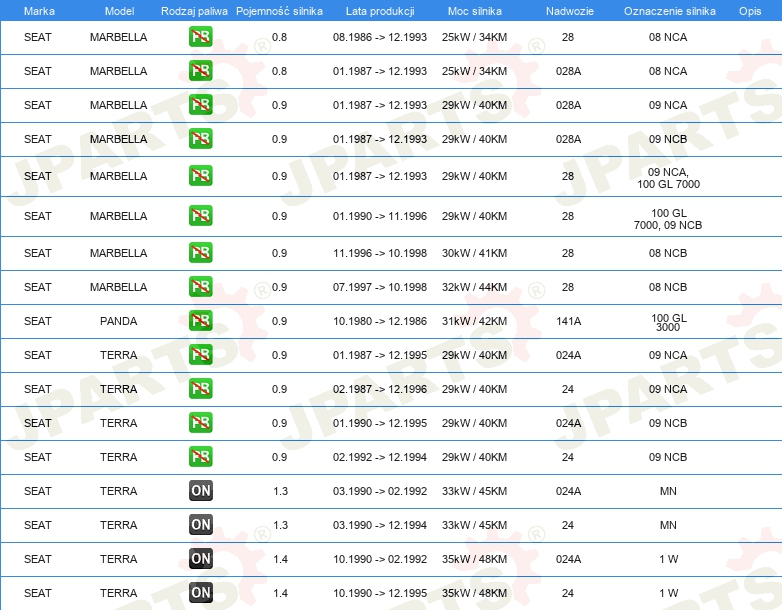Select the '03.1990 -> 12.1994' production date
The image size is (782, 610).
pyautogui.click(x=380, y=525)
